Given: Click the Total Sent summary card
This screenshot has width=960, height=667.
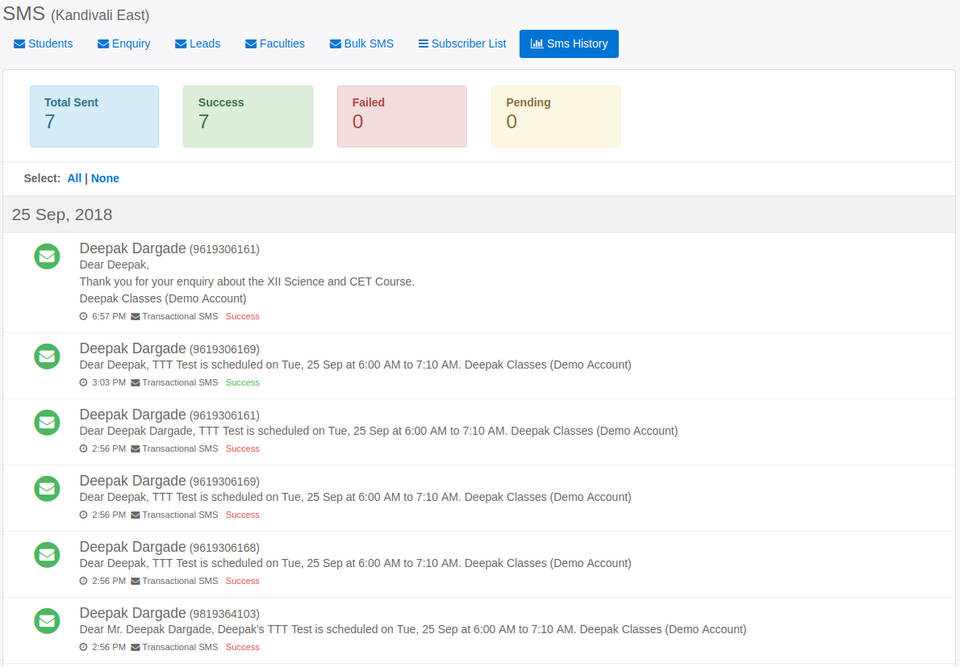Looking at the screenshot, I should click(94, 116).
